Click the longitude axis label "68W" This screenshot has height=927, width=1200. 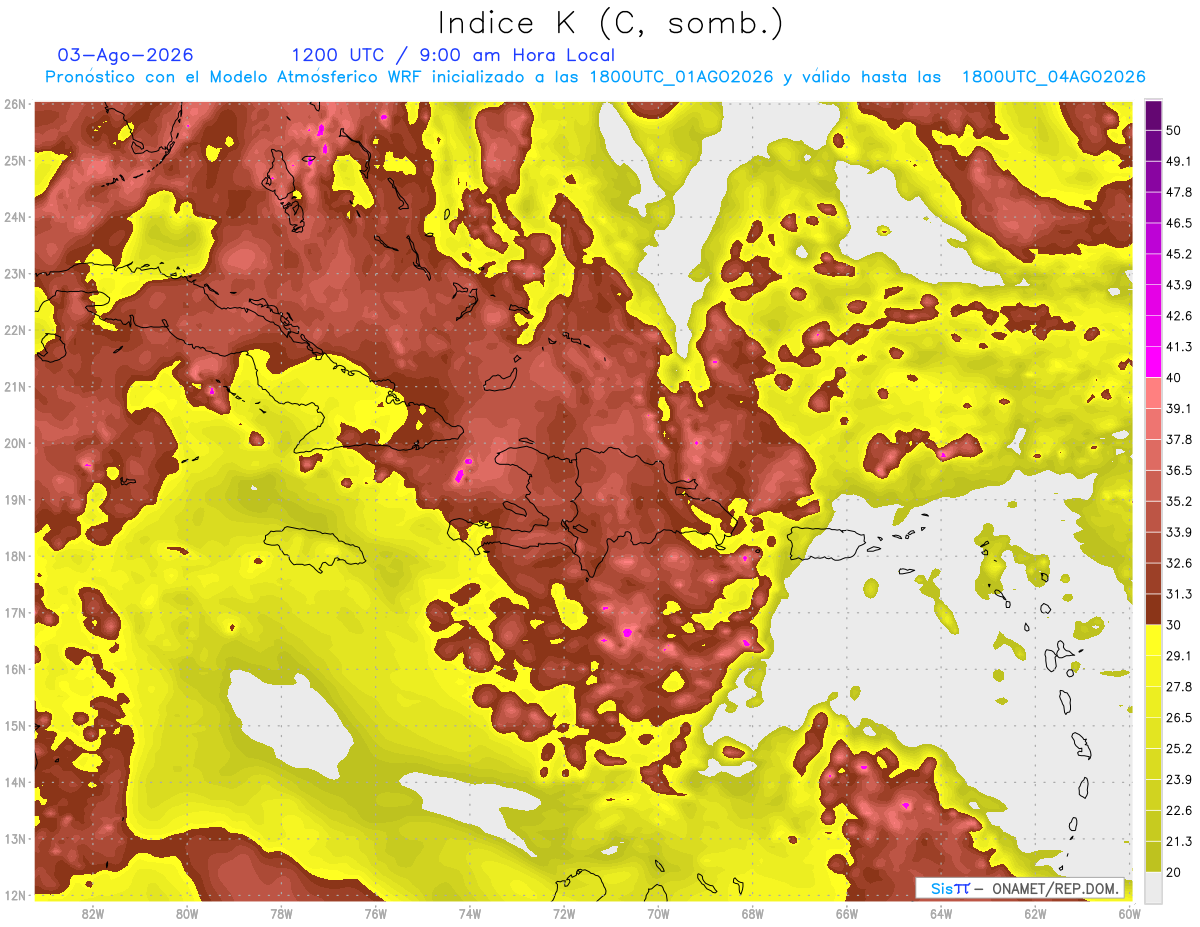(753, 914)
